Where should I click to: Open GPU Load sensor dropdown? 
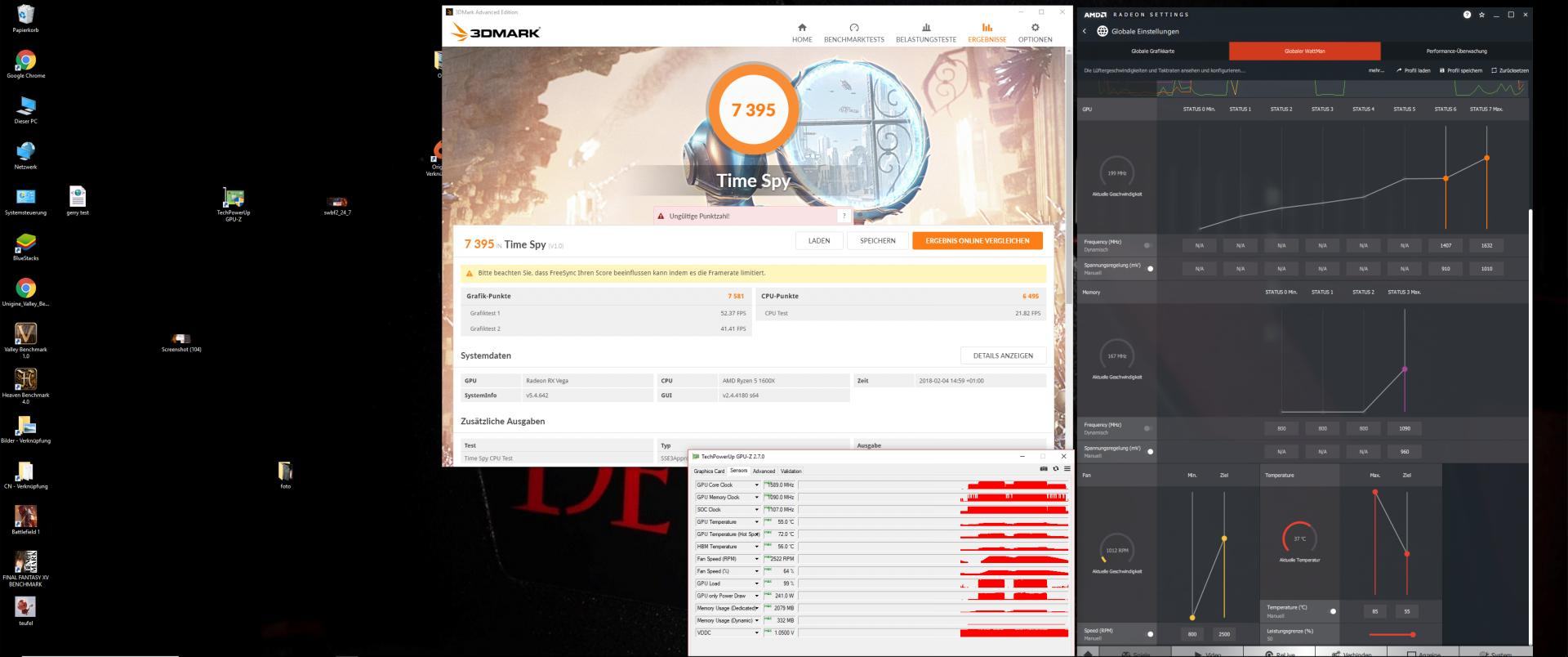point(756,583)
